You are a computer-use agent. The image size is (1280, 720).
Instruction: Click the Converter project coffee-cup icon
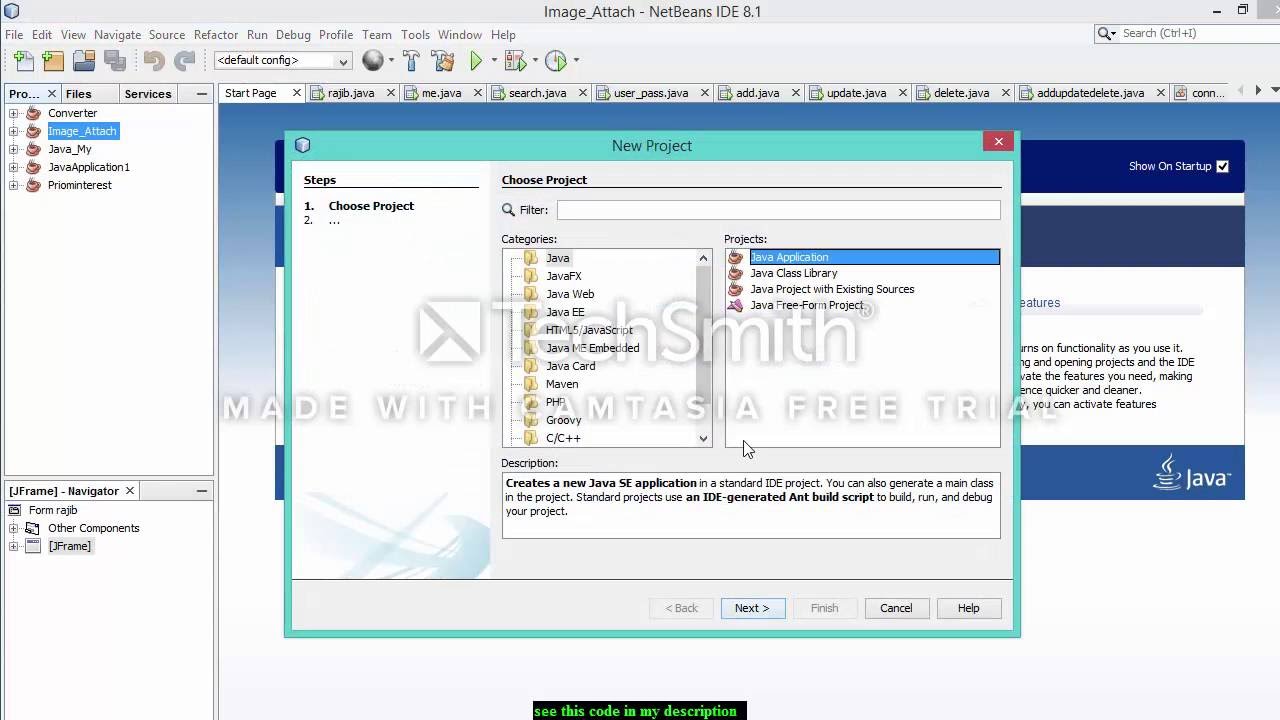33,113
